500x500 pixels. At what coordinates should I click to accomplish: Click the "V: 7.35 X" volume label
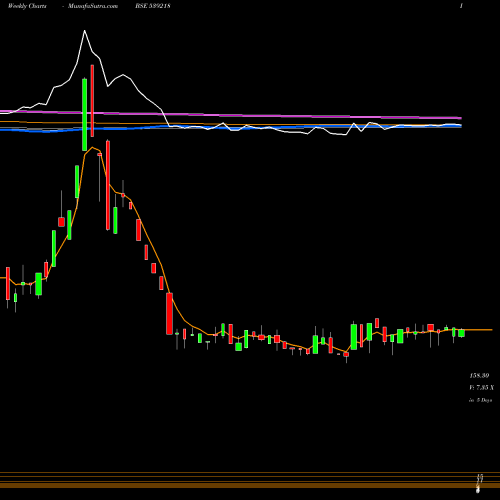(481, 388)
